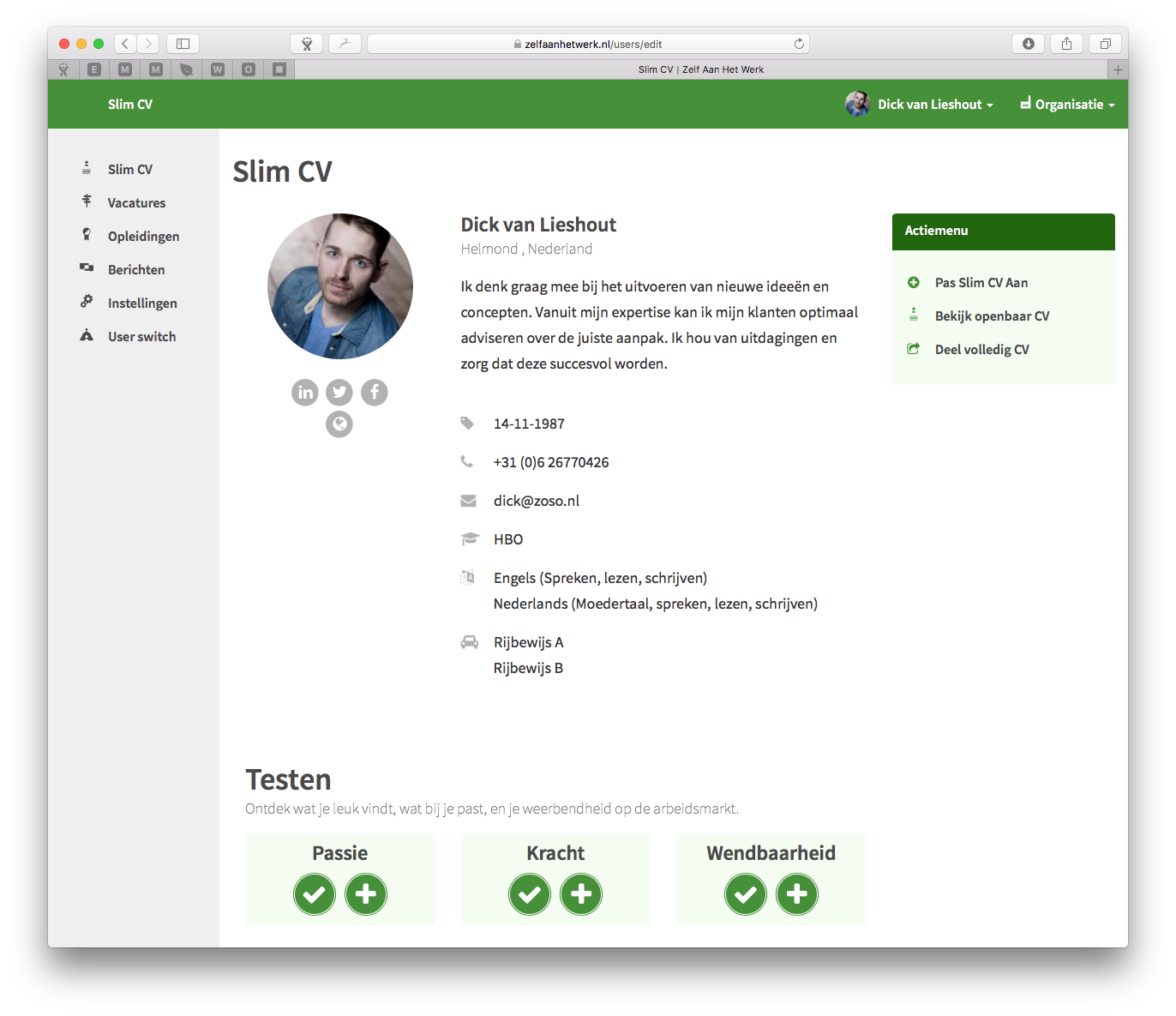The width and height of the screenshot is (1176, 1016).
Task: Open the website globe icon
Action: click(339, 424)
